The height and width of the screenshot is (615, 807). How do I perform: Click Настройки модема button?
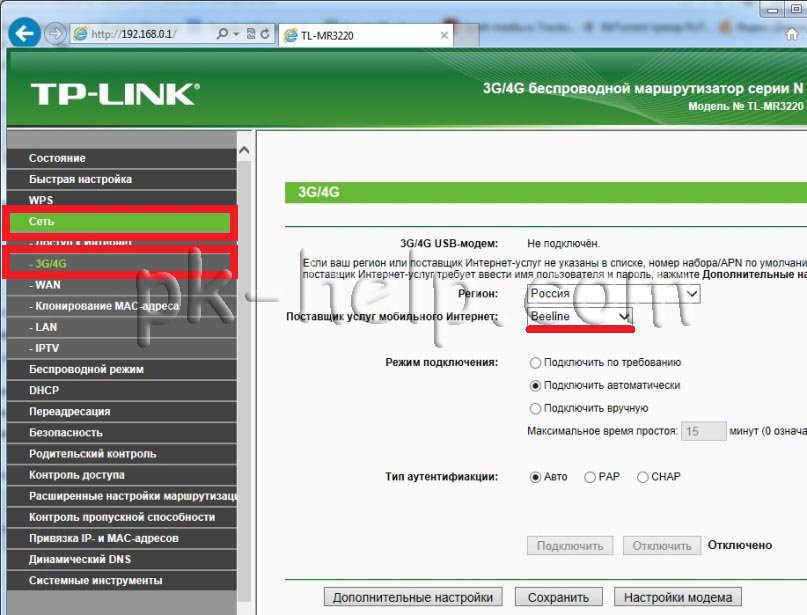click(678, 597)
